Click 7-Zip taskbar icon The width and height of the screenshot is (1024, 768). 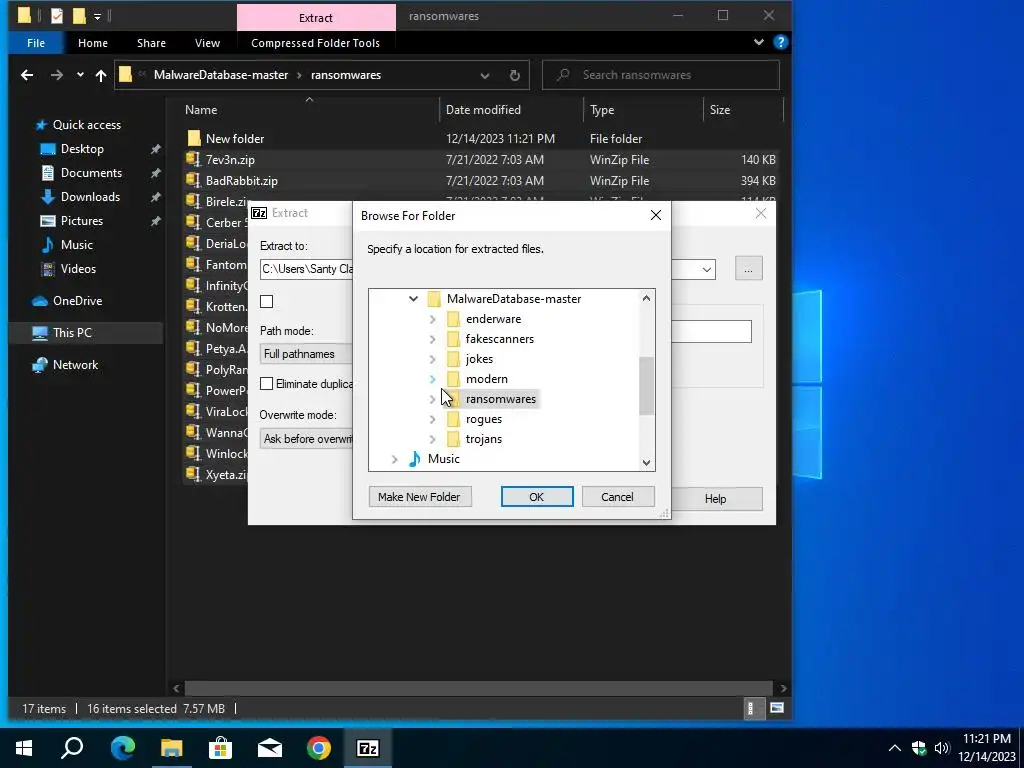pos(368,748)
